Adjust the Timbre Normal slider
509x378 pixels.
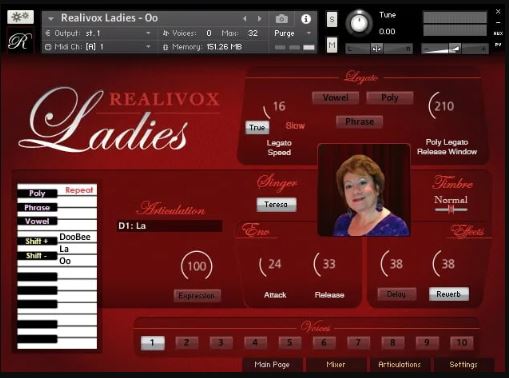451,210
